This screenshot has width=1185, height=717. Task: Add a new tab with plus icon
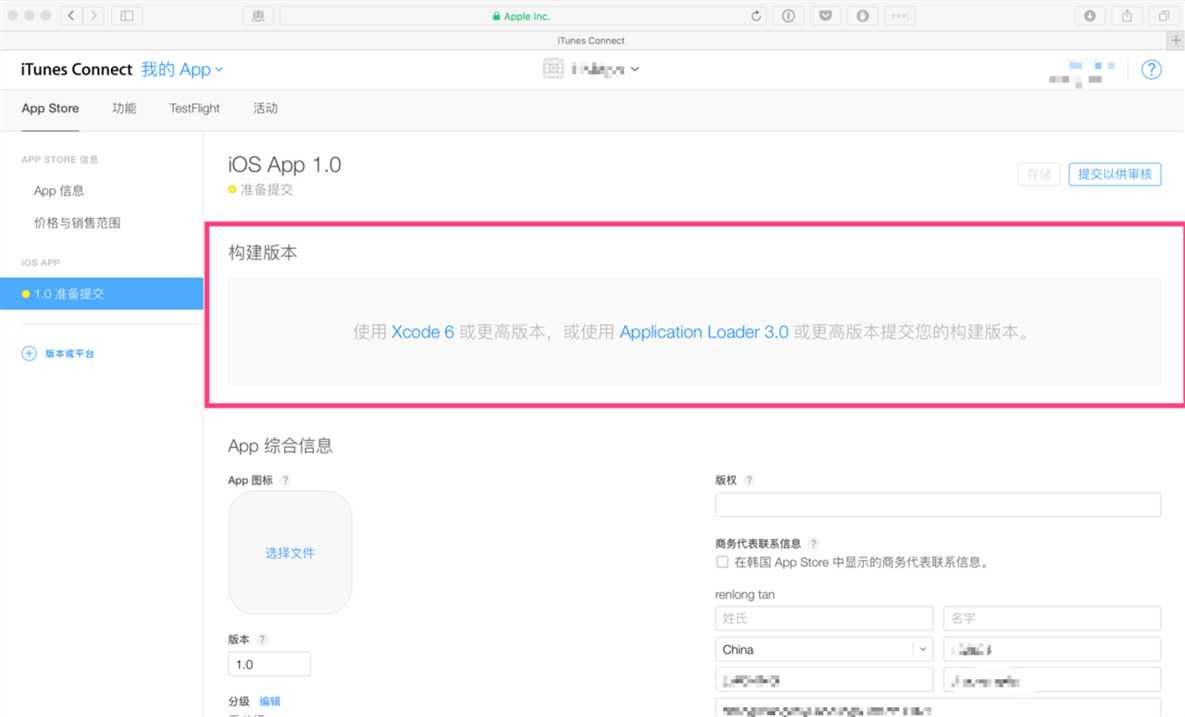[x=1176, y=40]
